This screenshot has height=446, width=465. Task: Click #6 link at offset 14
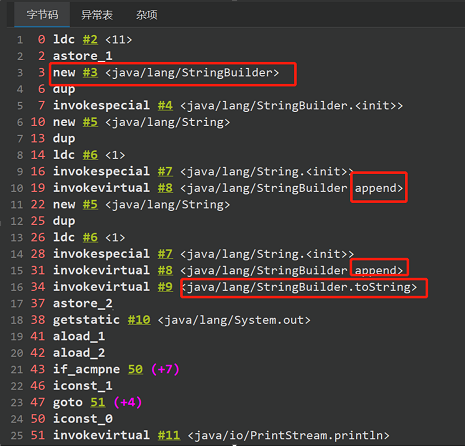click(x=90, y=155)
